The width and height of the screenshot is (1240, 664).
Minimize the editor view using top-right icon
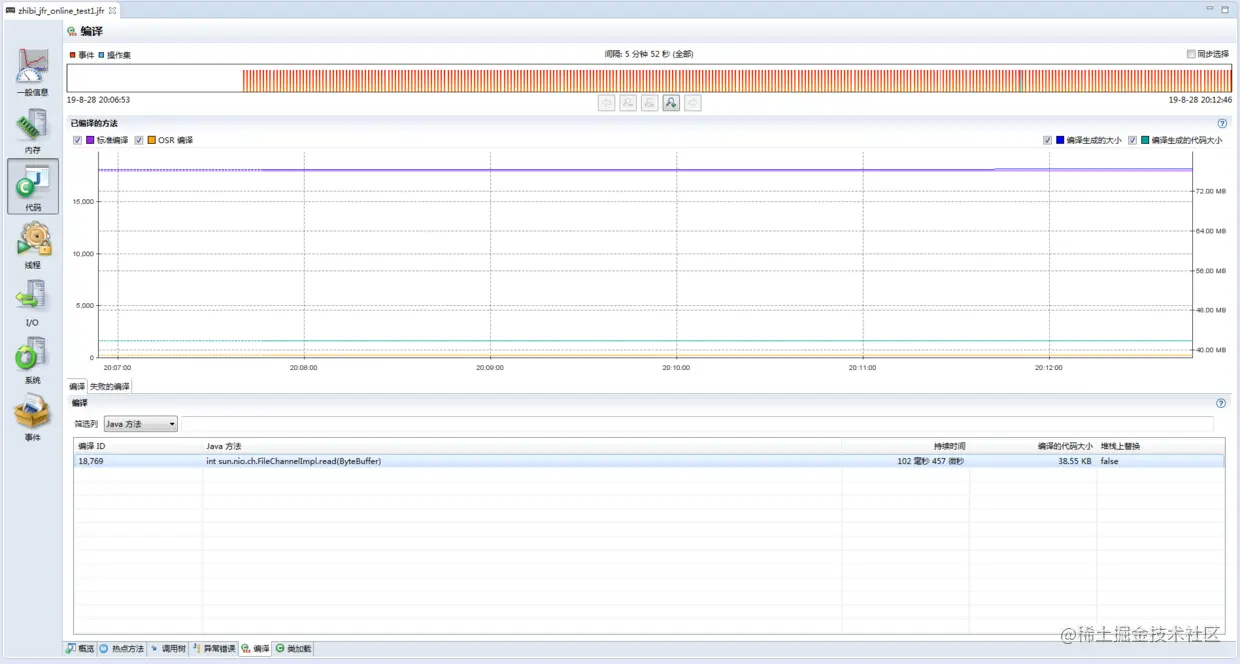[x=1208, y=8]
